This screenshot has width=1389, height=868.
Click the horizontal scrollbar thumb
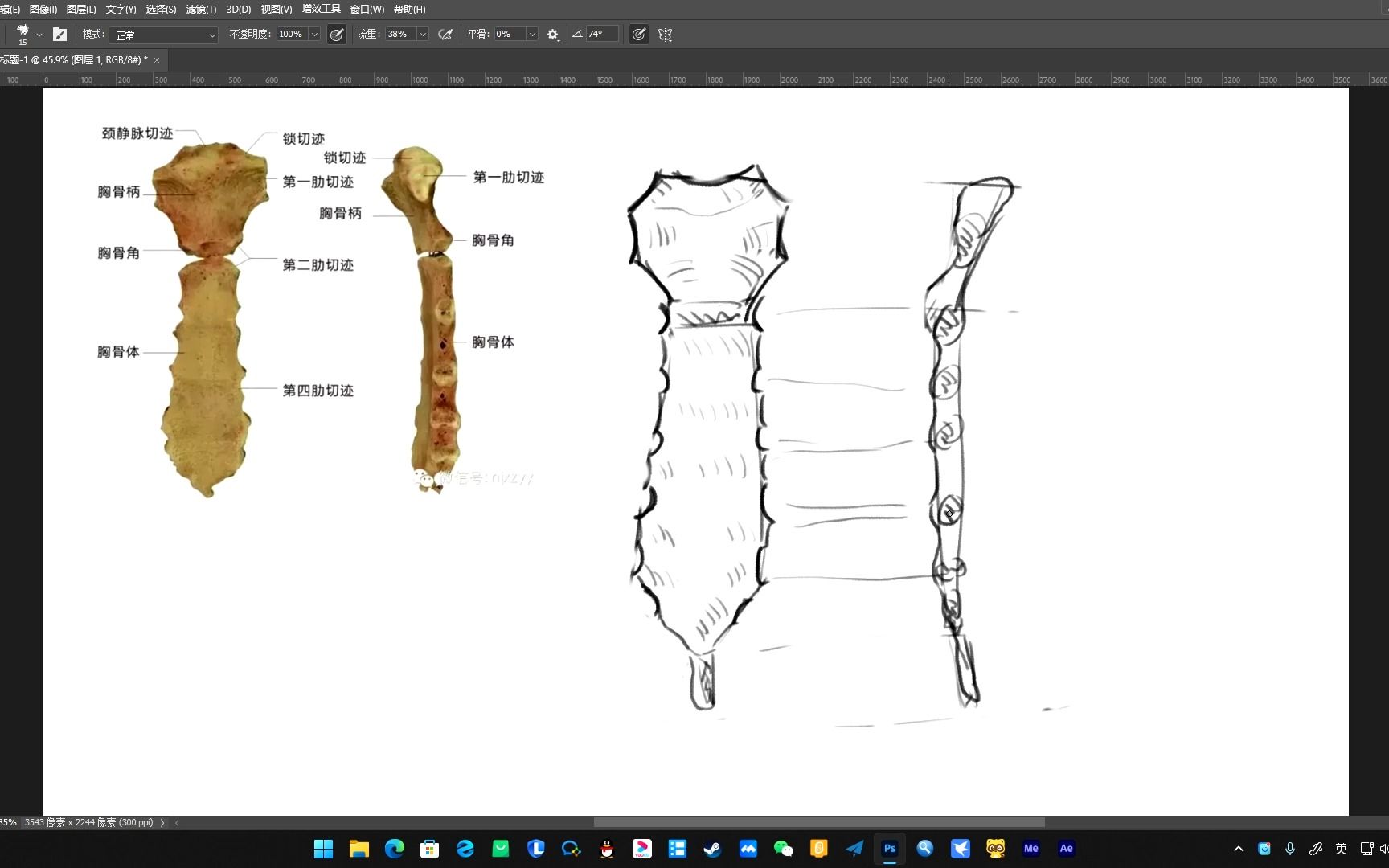(819, 822)
